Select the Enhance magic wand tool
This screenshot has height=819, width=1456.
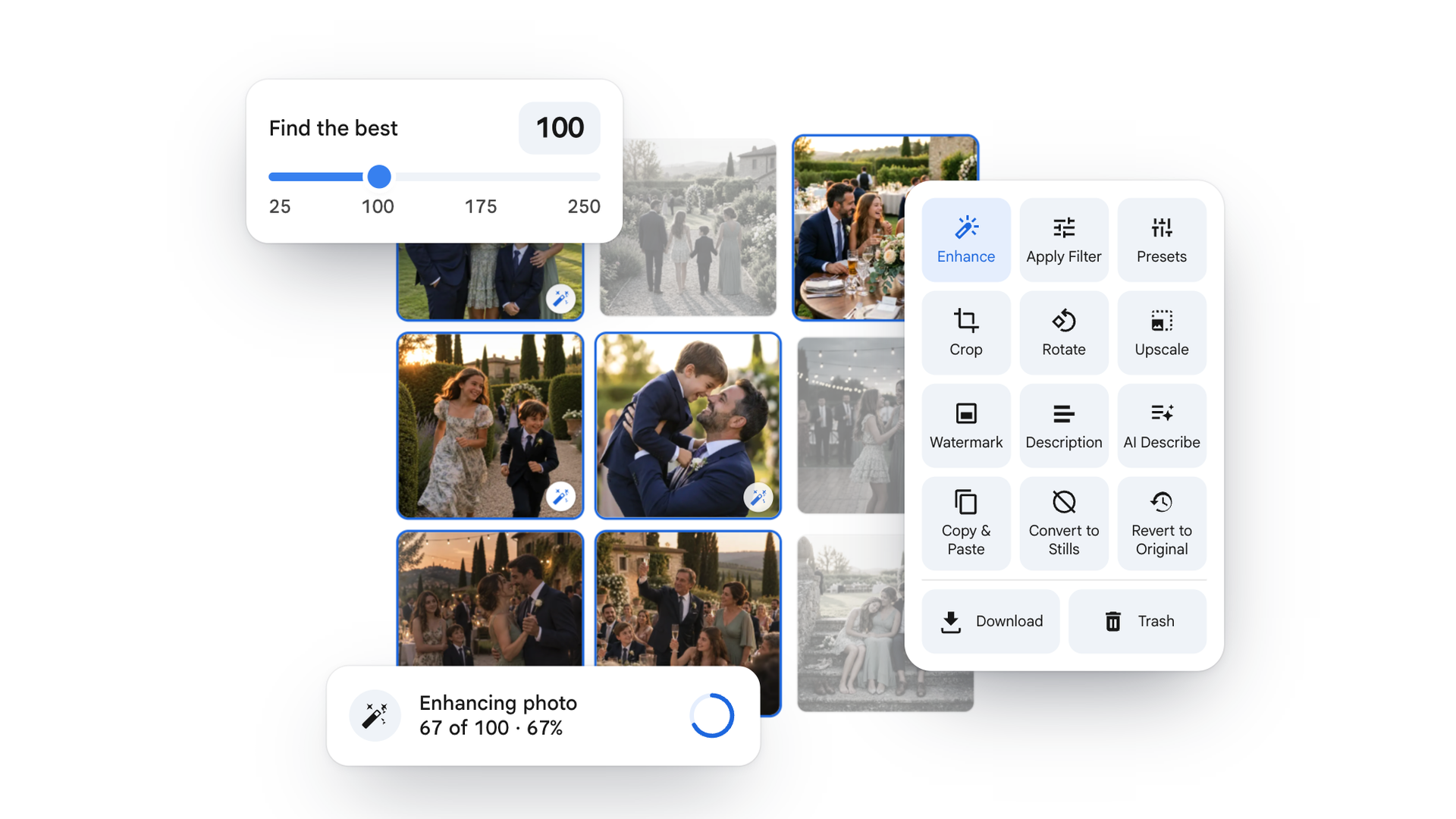pos(965,240)
